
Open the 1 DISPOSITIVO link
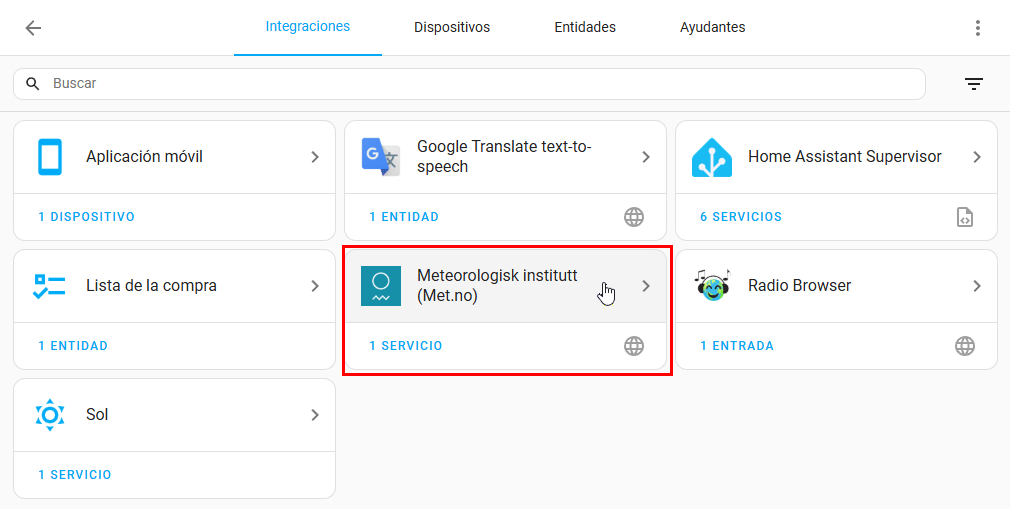pos(86,217)
